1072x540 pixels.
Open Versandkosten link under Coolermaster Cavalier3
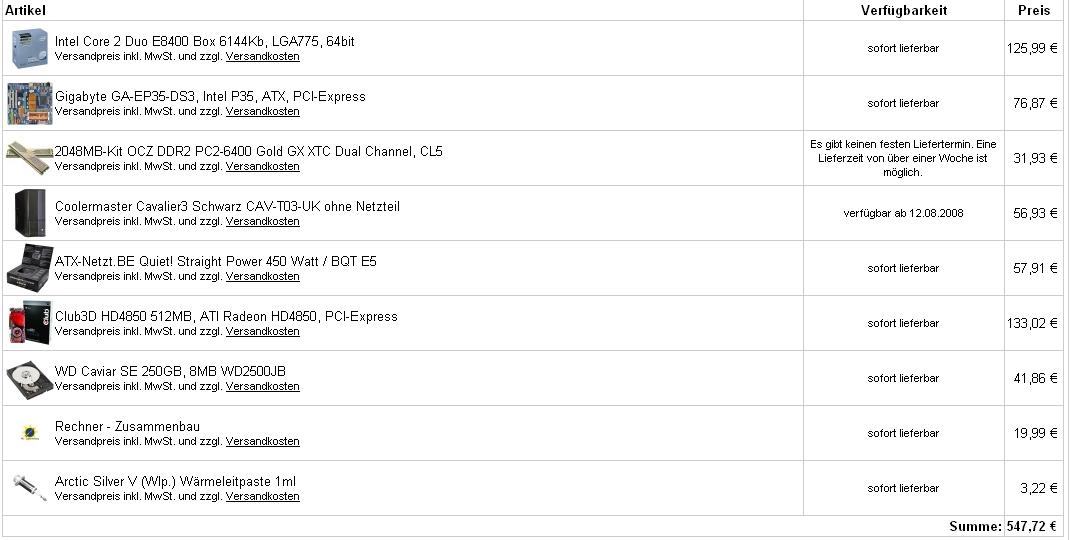click(x=262, y=222)
